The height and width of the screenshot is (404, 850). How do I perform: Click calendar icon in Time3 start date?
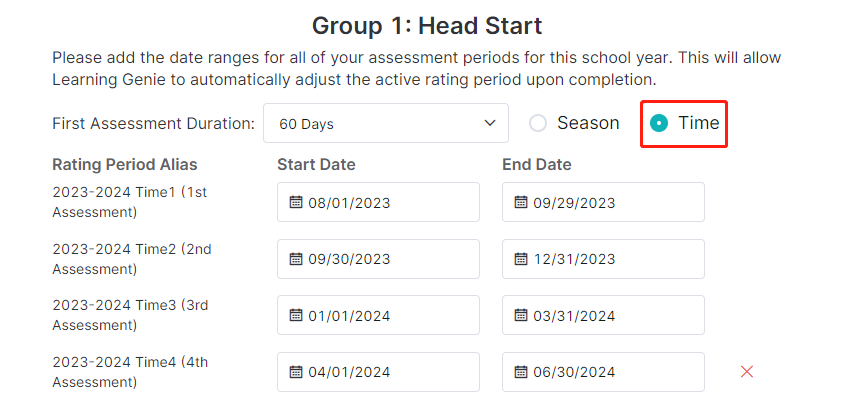pos(295,315)
